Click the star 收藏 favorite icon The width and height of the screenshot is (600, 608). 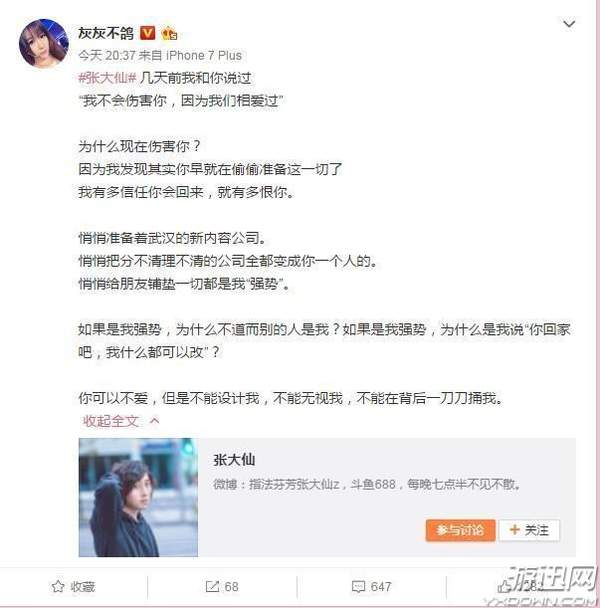[x=58, y=586]
